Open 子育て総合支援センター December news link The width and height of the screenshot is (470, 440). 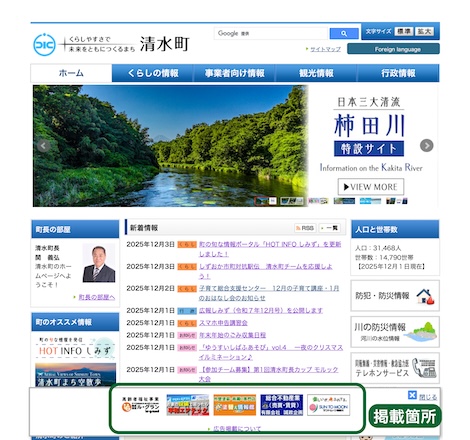269,293
